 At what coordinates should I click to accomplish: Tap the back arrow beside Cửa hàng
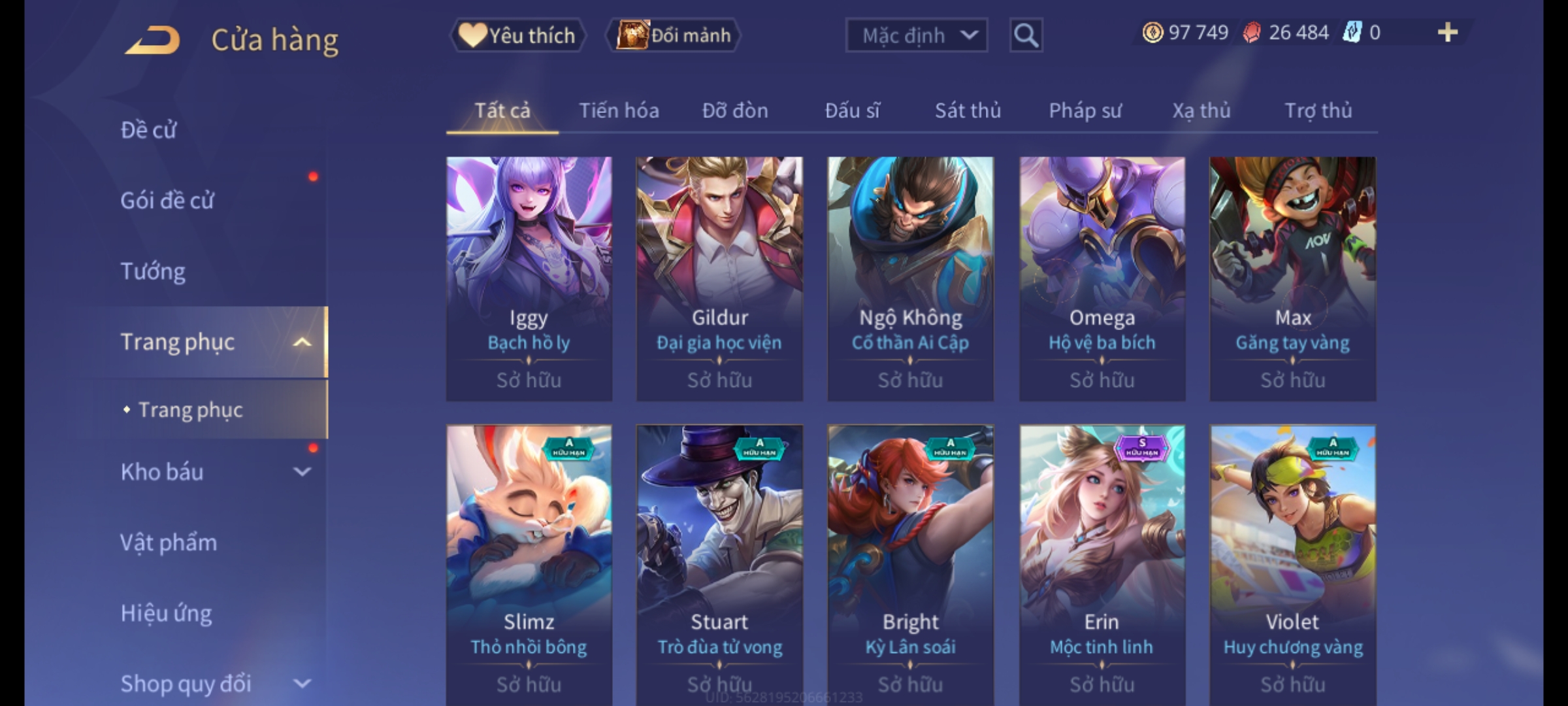pos(153,40)
